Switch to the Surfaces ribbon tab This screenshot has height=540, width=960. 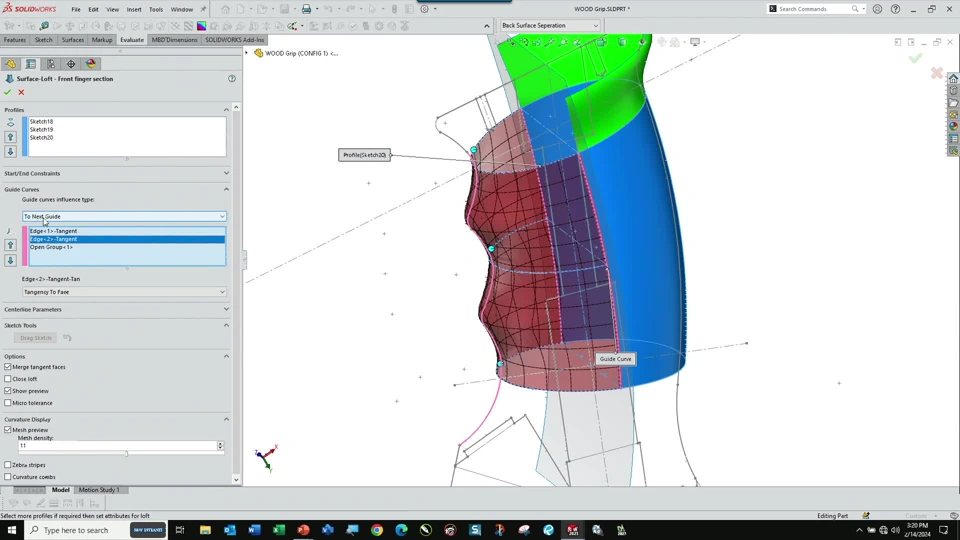[x=73, y=40]
